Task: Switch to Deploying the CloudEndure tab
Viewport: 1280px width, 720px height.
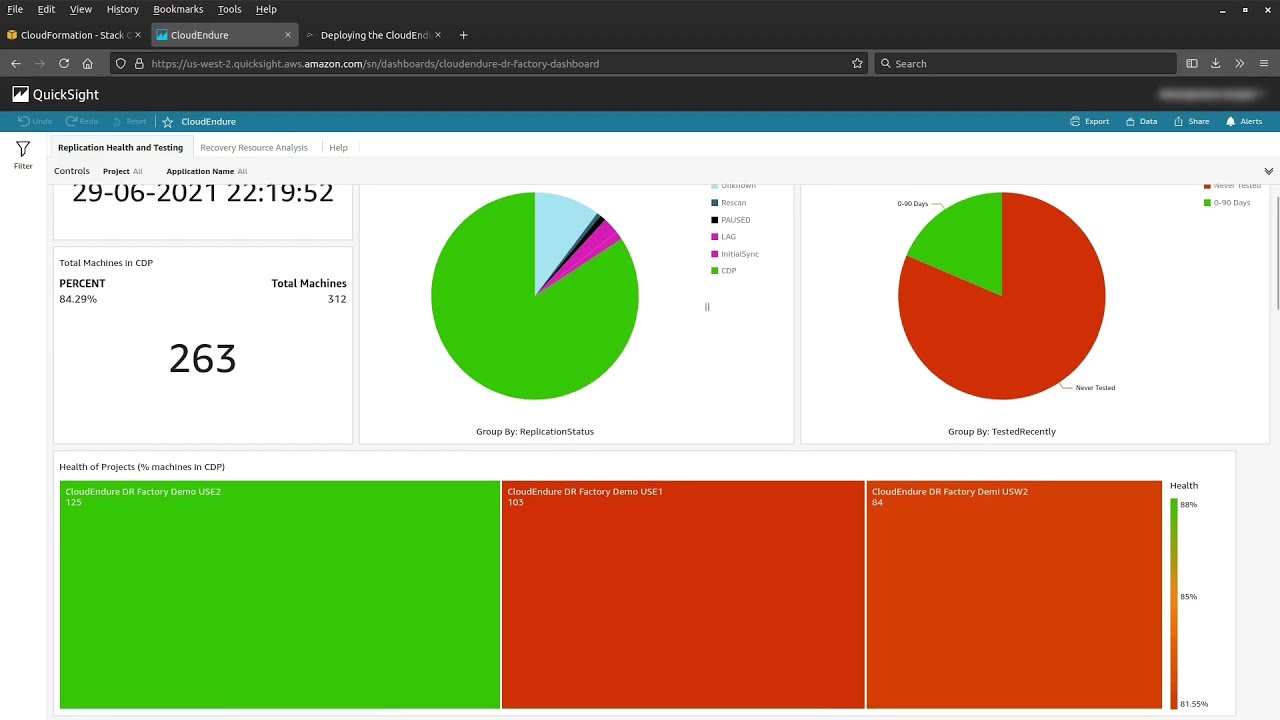Action: click(x=374, y=35)
